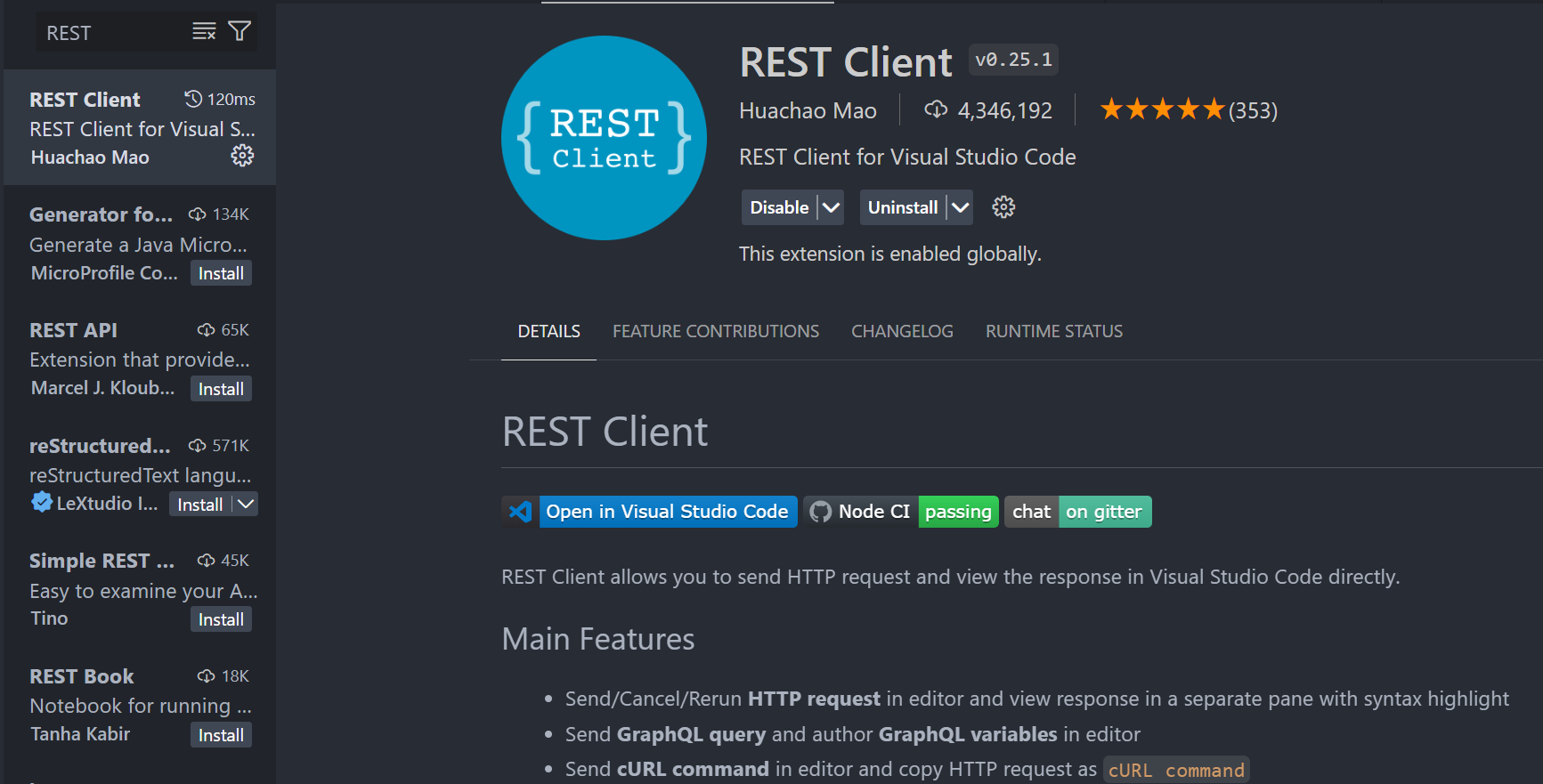The width and height of the screenshot is (1543, 784).
Task: Uninstall the REST Client extension
Action: click(902, 207)
